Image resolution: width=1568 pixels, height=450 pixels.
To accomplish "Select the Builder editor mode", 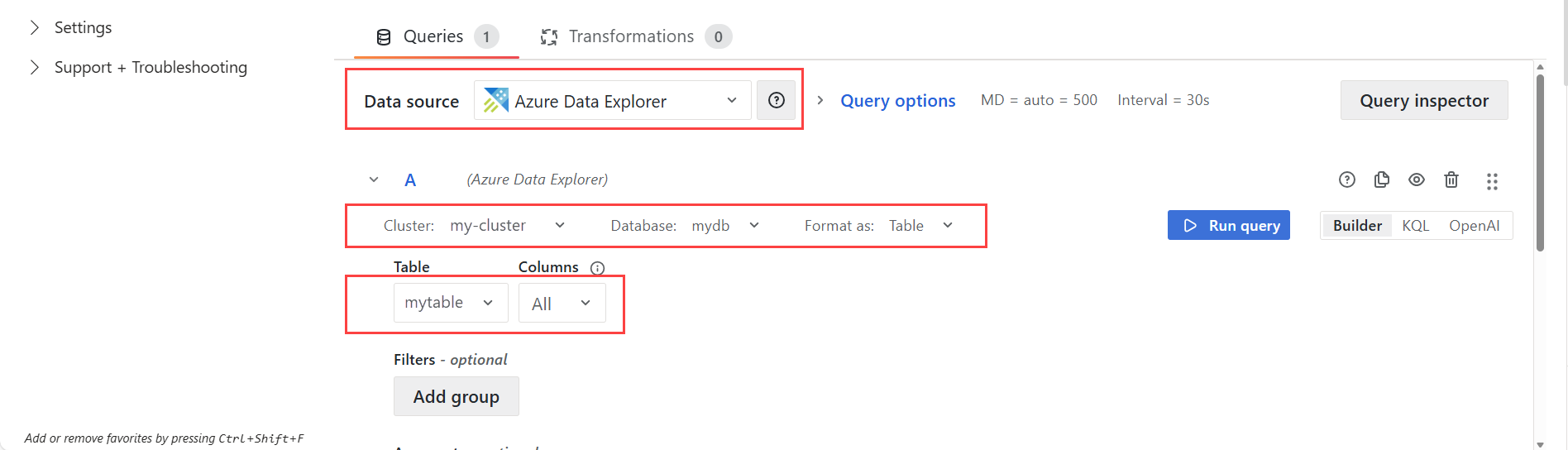I will (x=1357, y=226).
